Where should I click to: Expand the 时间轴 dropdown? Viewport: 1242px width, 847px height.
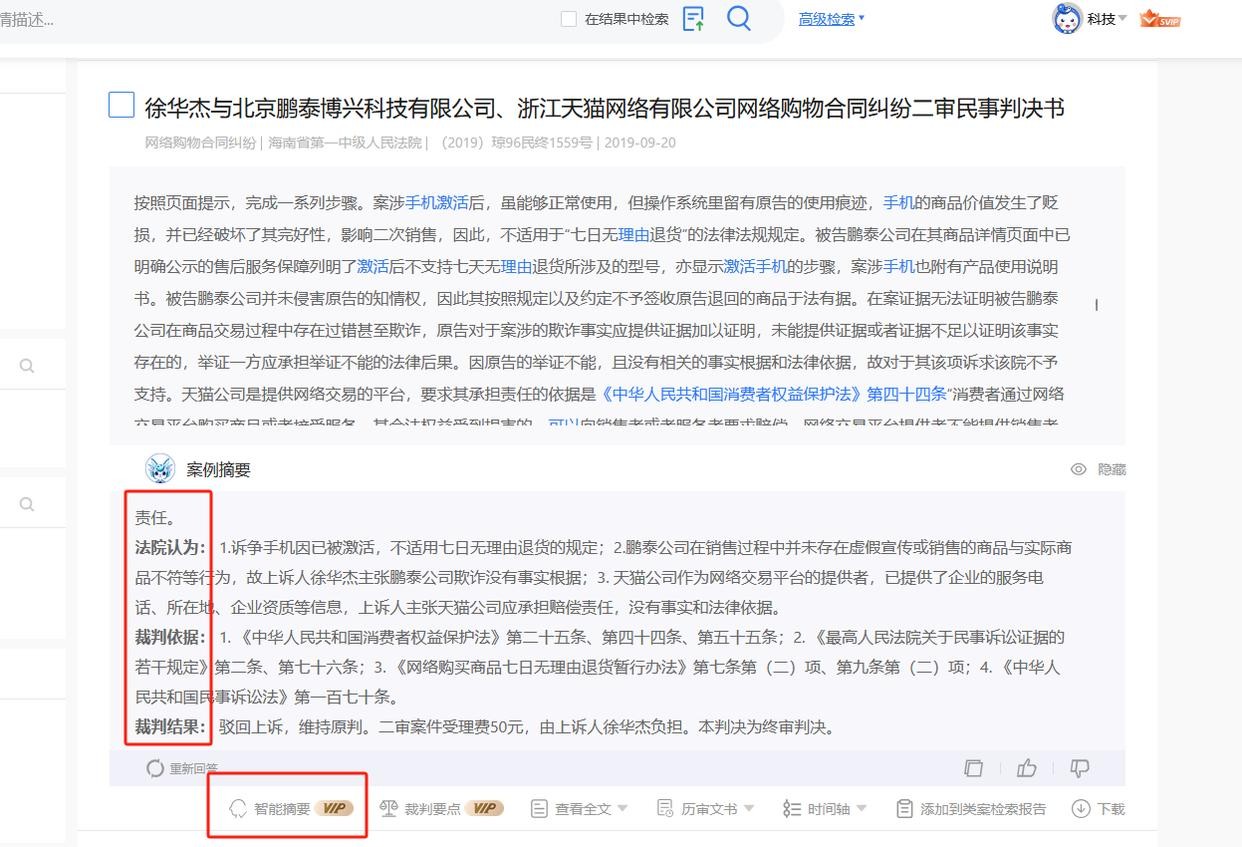(825, 809)
